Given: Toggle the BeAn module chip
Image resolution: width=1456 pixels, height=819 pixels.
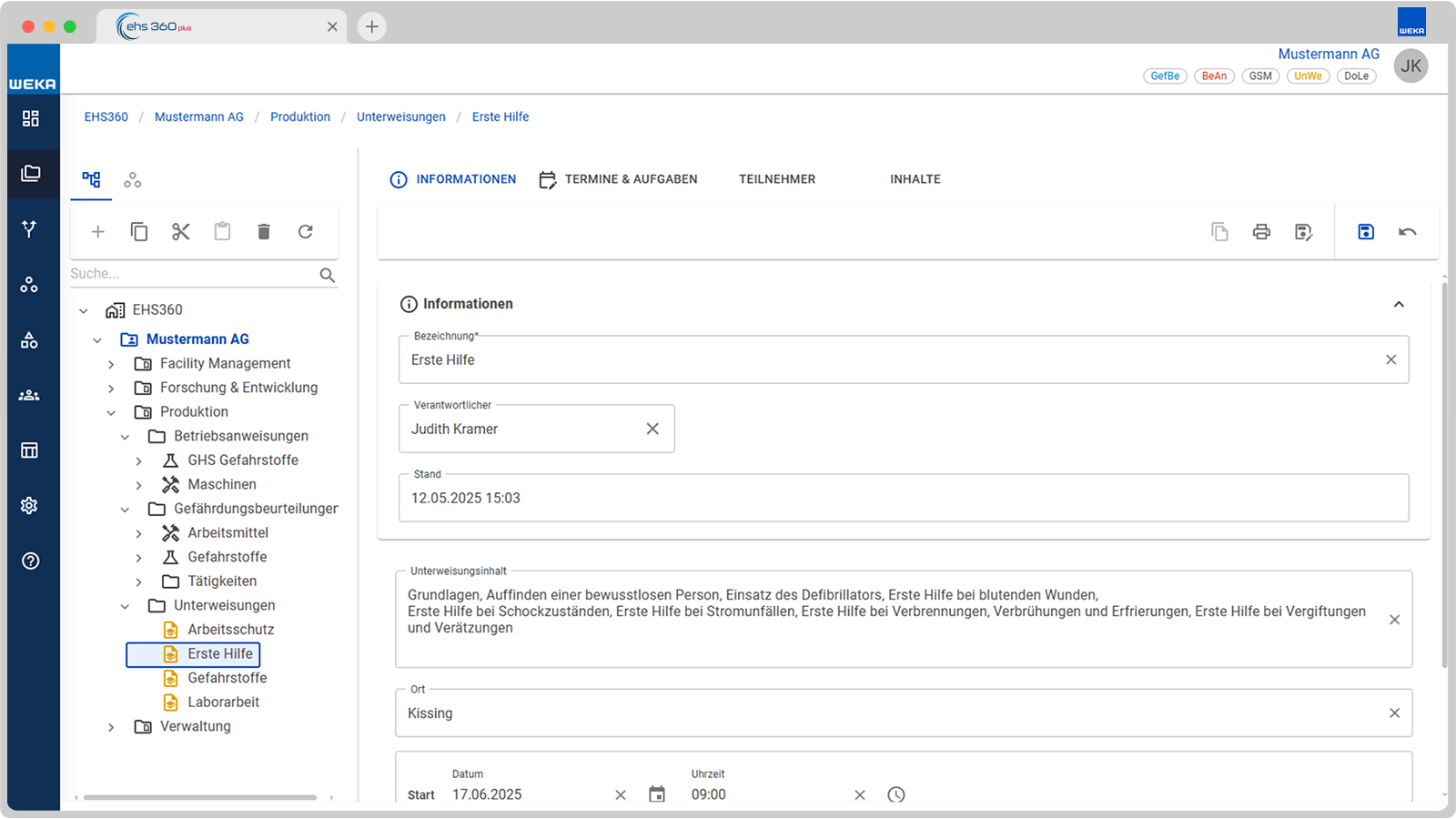Looking at the screenshot, I should (x=1214, y=76).
